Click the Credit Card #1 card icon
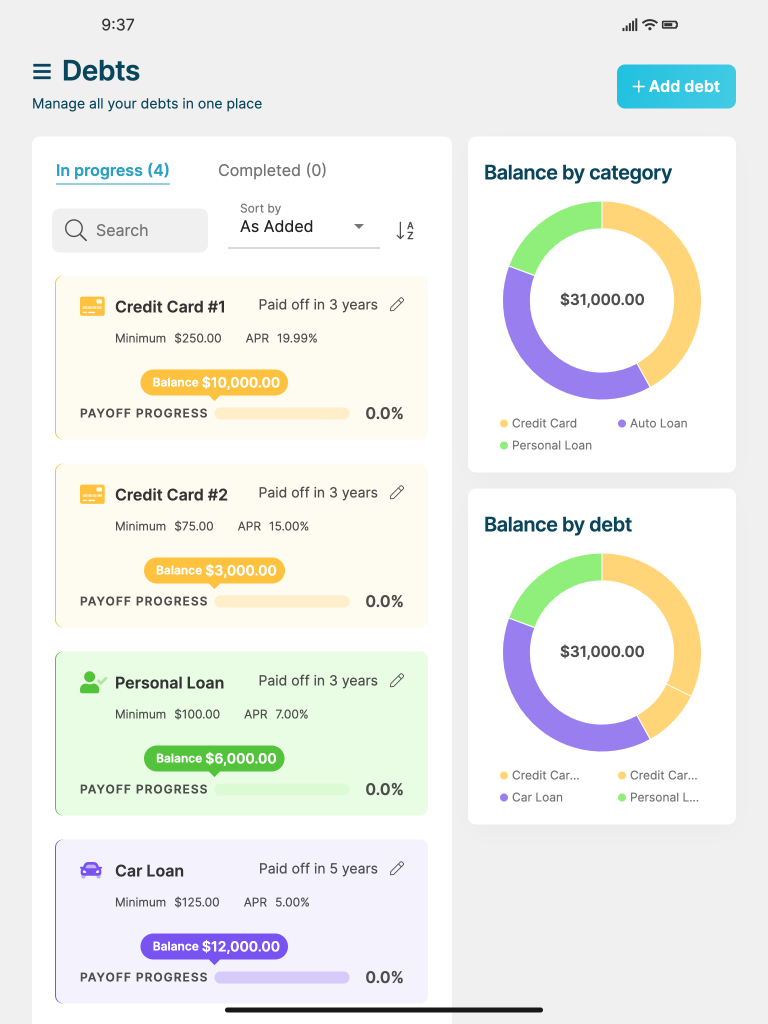 point(92,306)
